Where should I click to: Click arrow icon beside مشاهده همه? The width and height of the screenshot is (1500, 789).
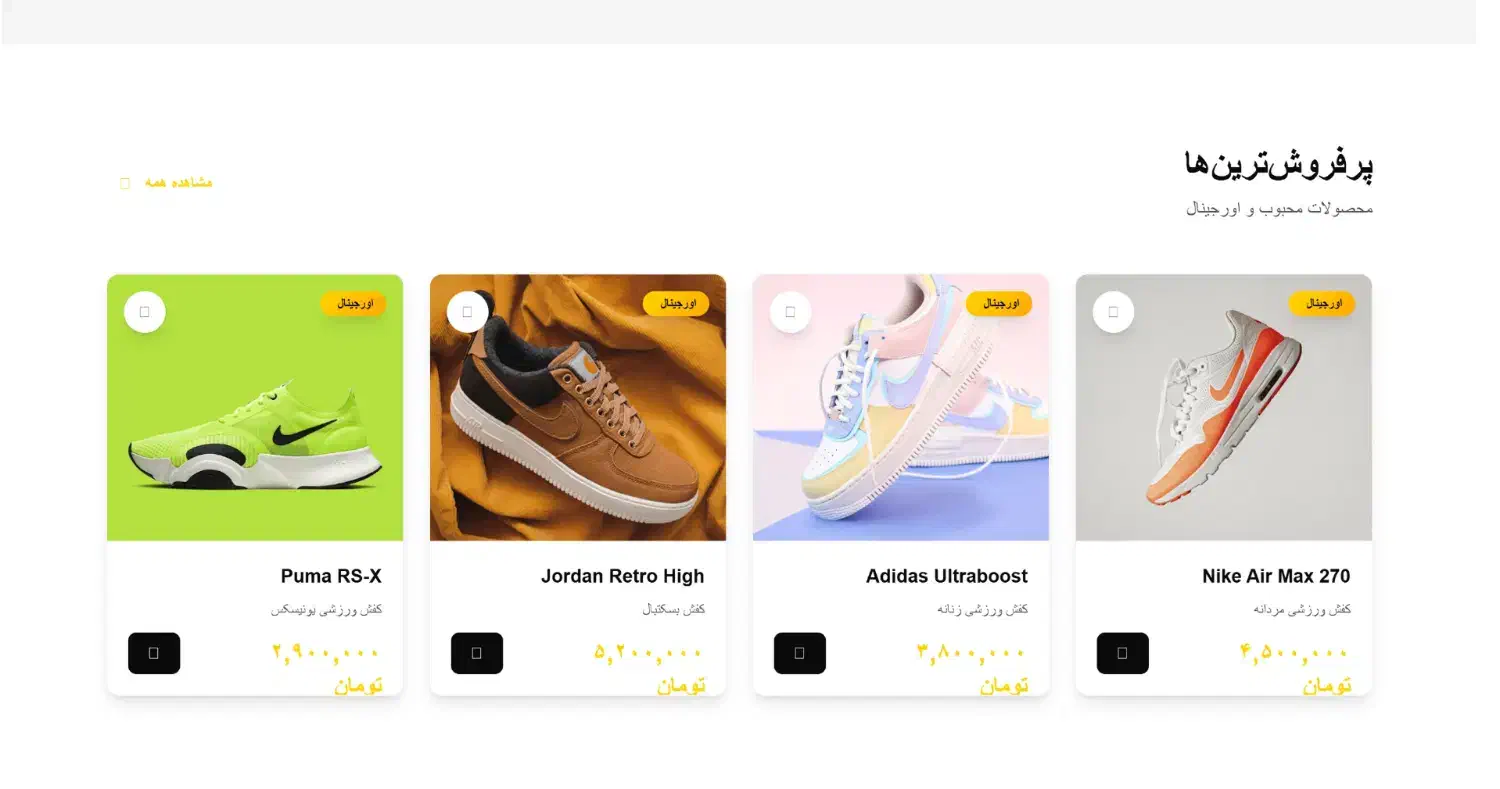(x=125, y=183)
